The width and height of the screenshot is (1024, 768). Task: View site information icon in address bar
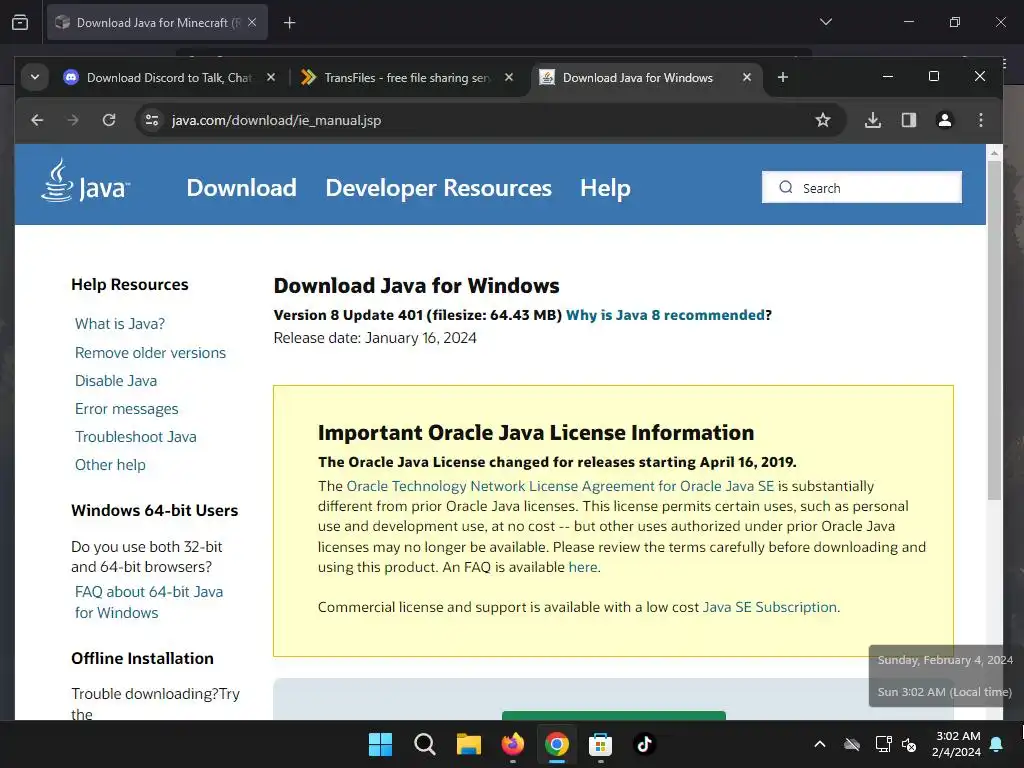(x=152, y=120)
